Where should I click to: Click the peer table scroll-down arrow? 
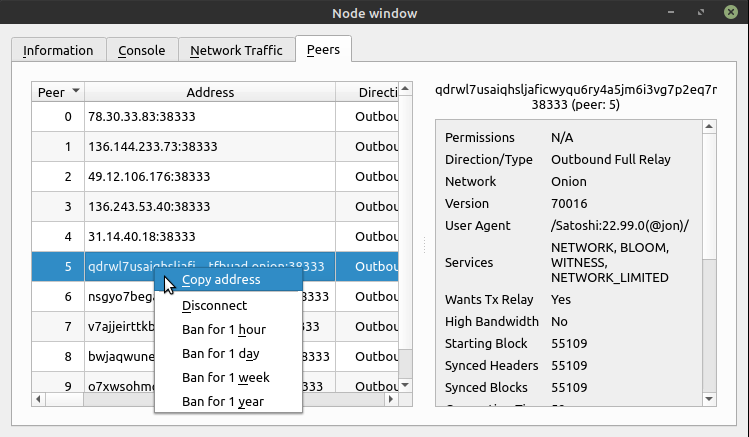tap(405, 385)
